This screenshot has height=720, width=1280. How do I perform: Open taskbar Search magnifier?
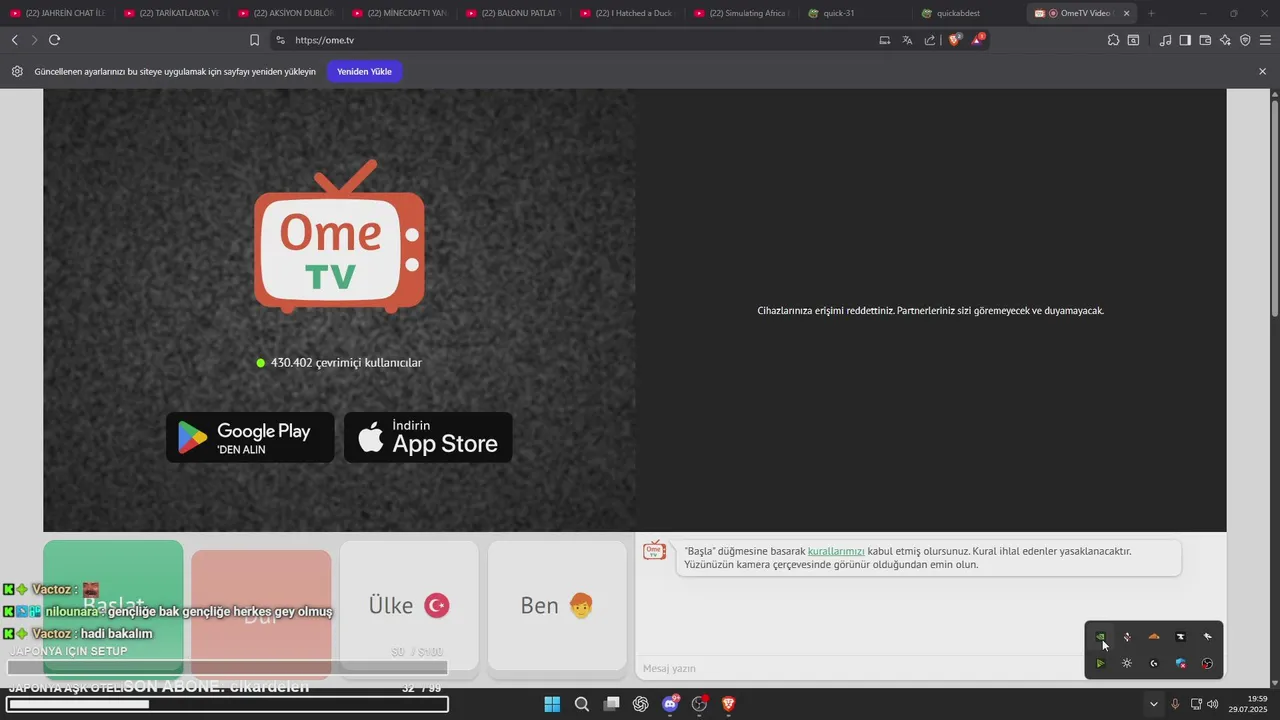click(582, 704)
